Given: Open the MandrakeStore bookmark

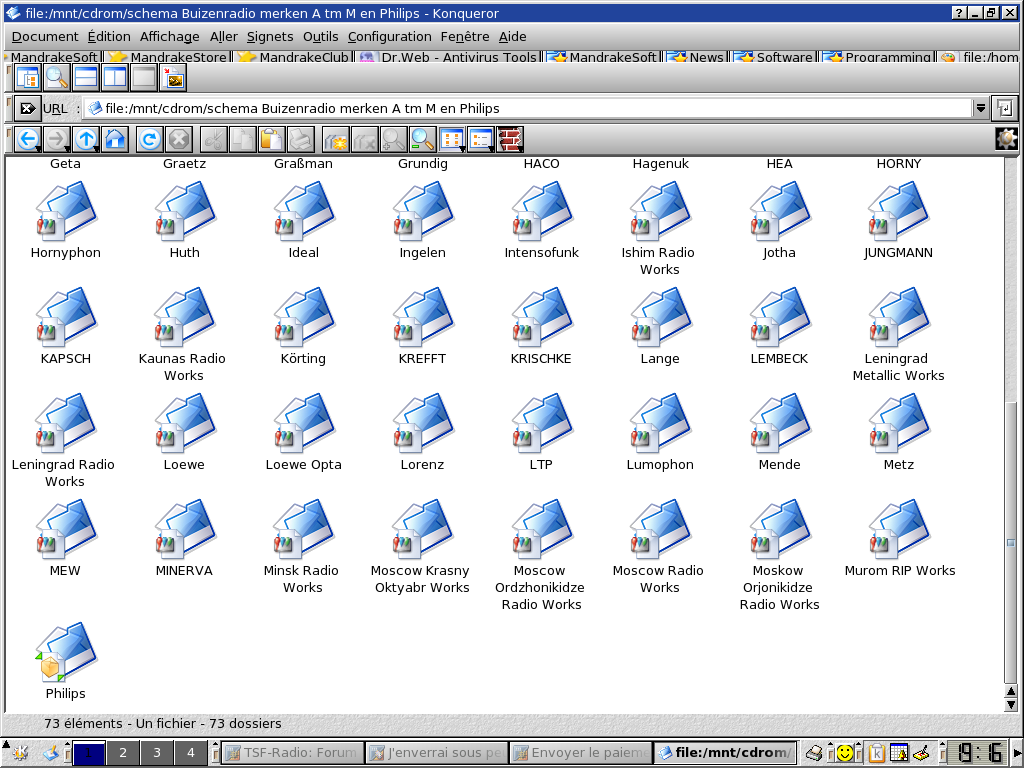Looking at the screenshot, I should [168, 57].
